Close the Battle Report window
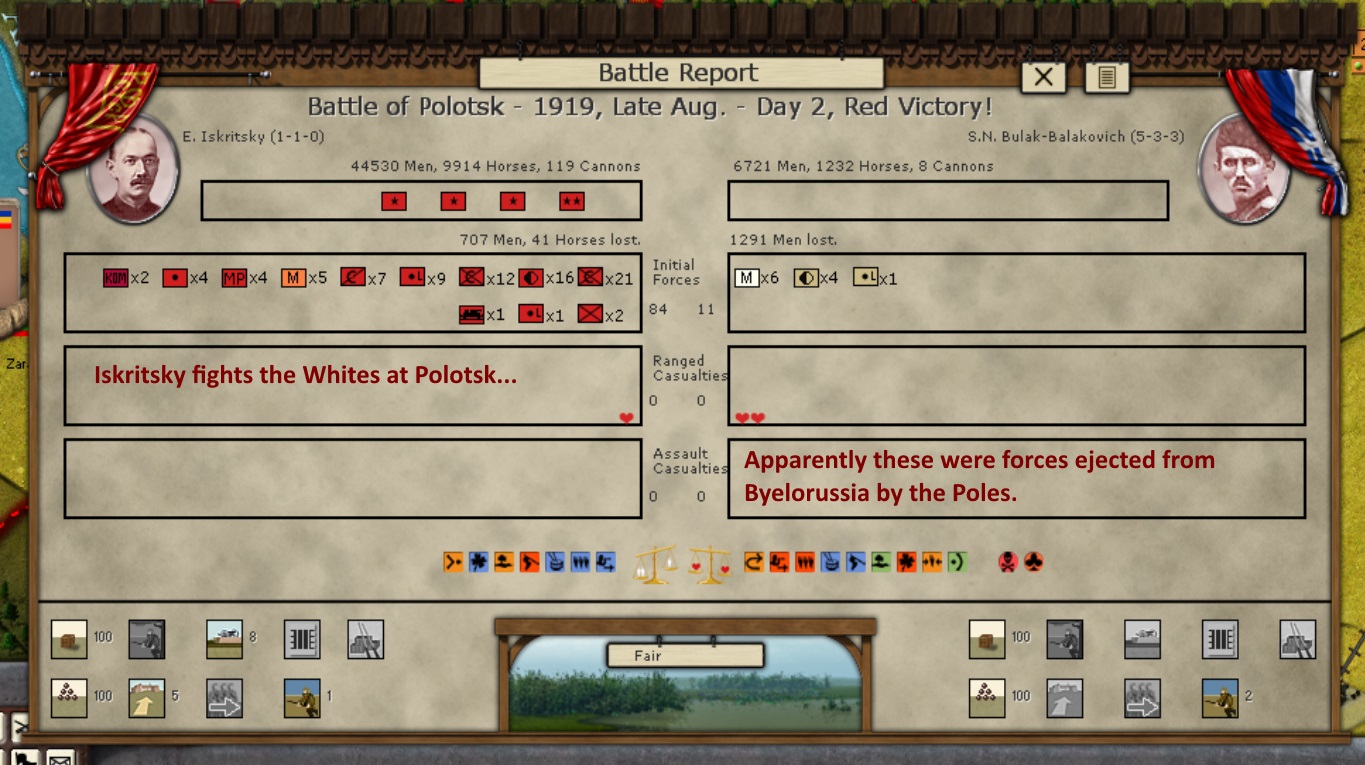 (x=1043, y=77)
